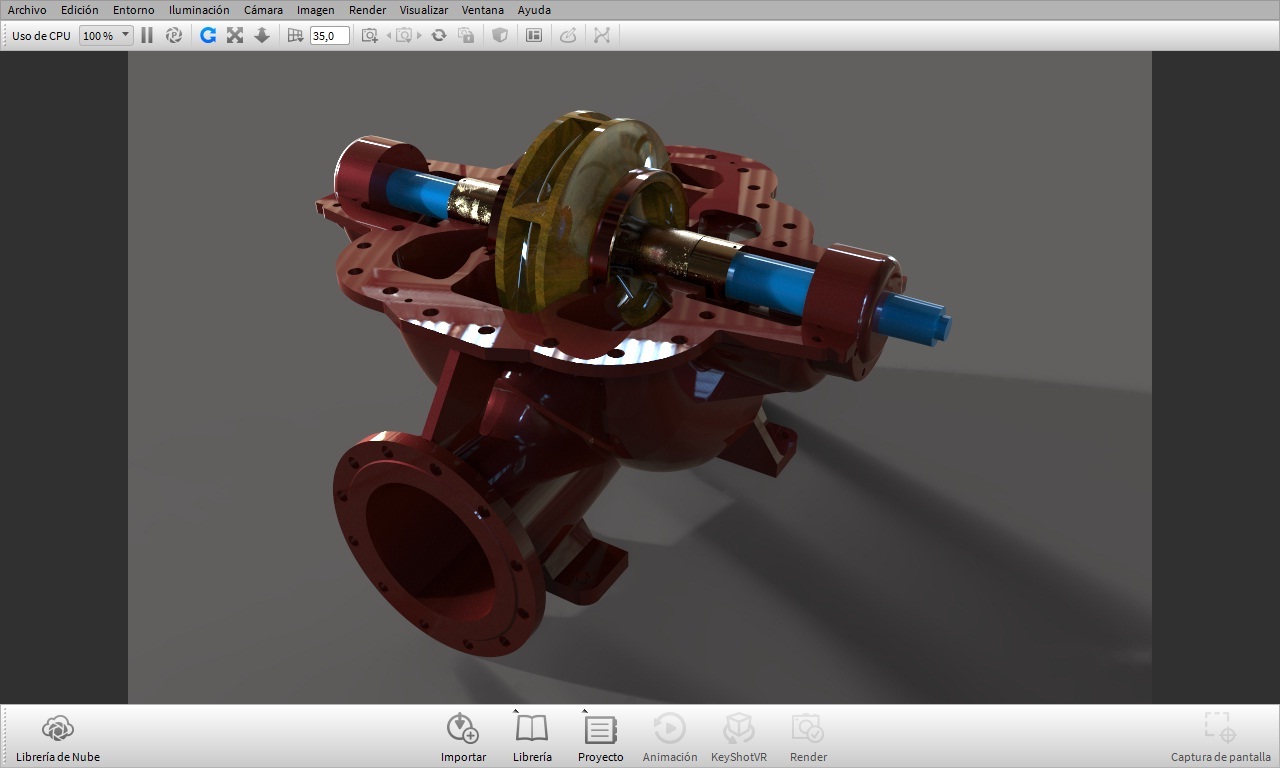Edit the 35,0 field of view value

[329, 35]
